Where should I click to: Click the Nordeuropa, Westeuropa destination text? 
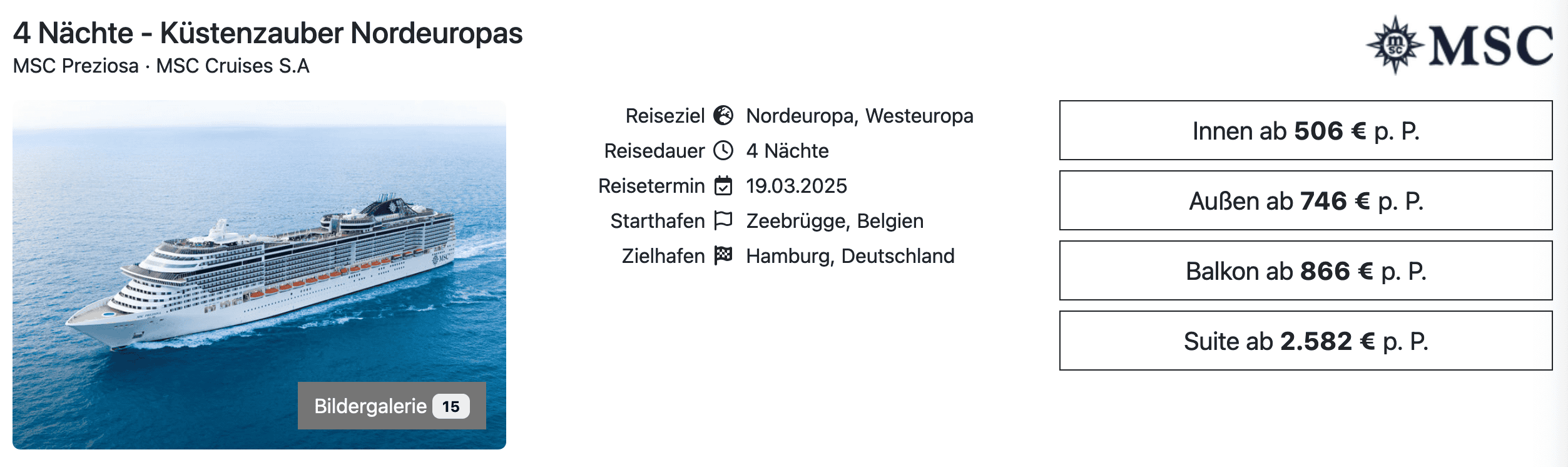coord(860,116)
